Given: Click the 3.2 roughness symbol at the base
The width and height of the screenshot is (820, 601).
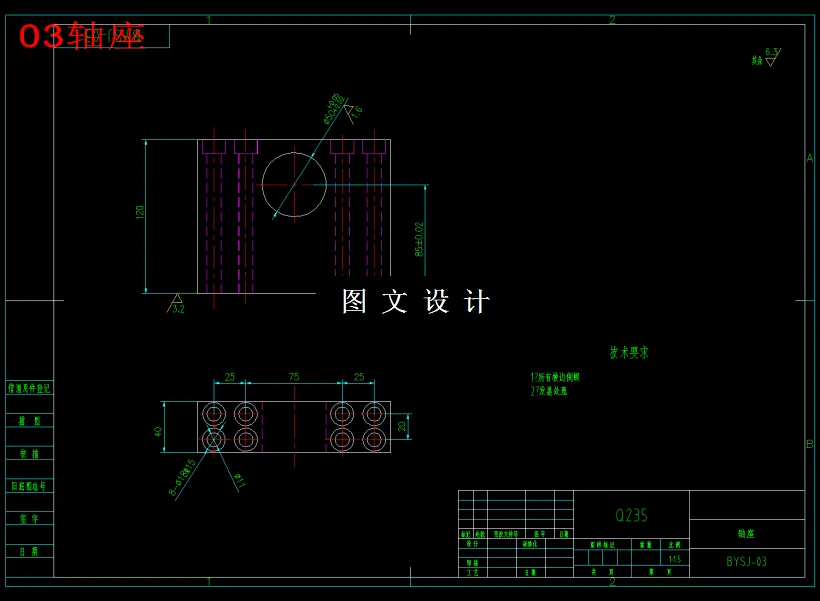Looking at the screenshot, I should (x=176, y=304).
